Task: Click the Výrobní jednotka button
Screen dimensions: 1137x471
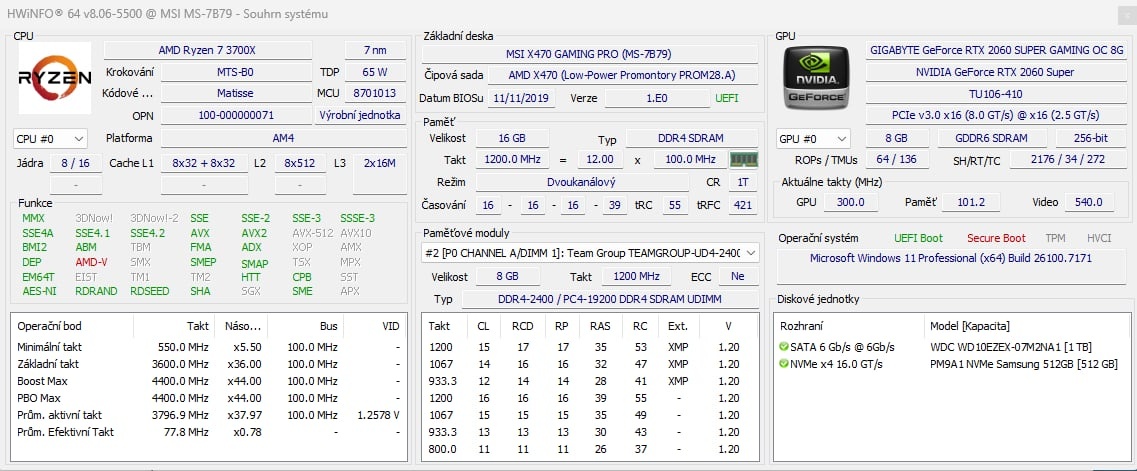Action: 360,115
